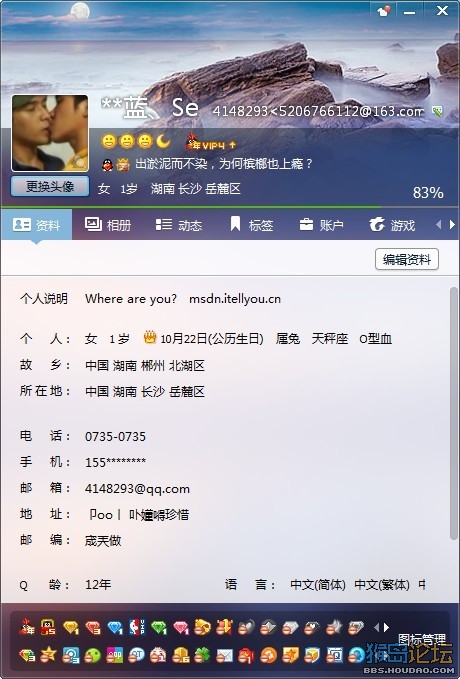The image size is (460, 679).
Task: Show next page of service icons
Action: click(386, 627)
